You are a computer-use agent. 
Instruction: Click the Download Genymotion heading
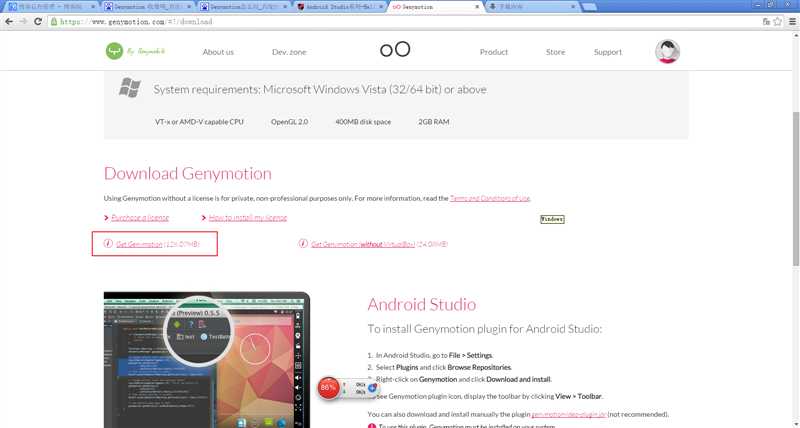[188, 173]
